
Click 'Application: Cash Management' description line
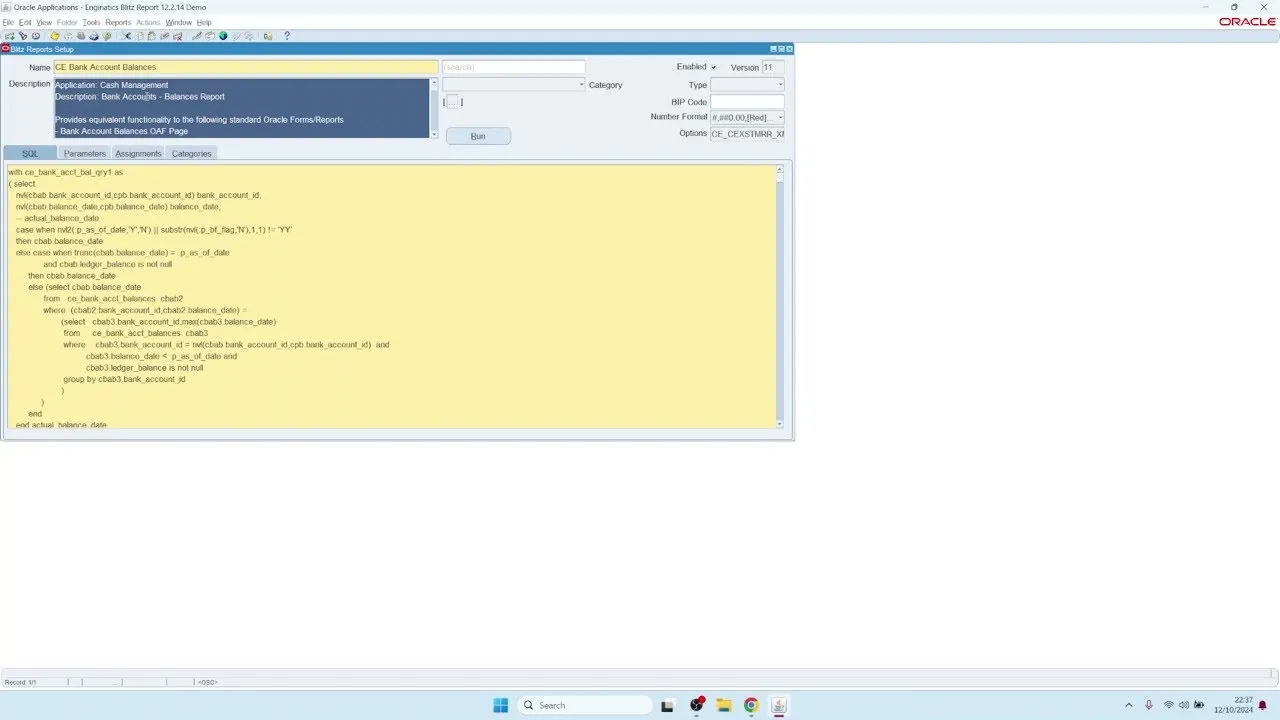click(x=112, y=85)
